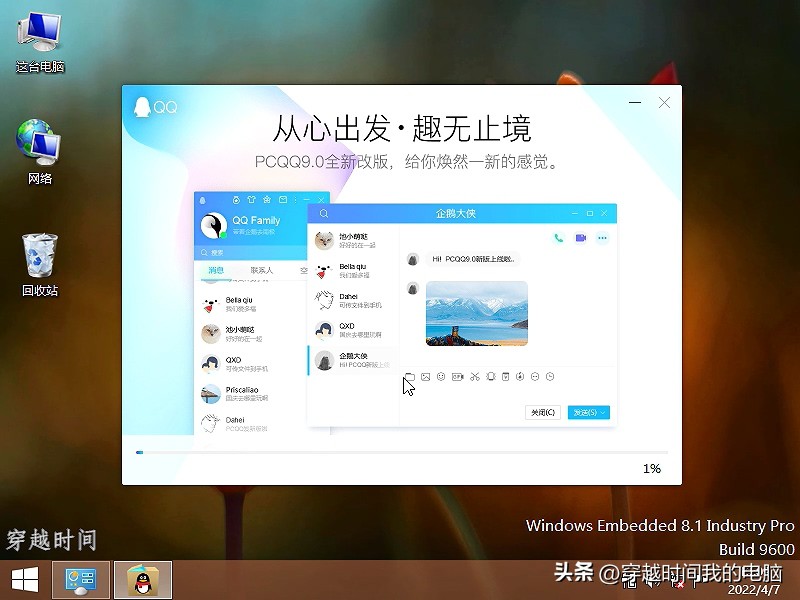Screen dimensions: 800x600
Task: Click the screenshot scissors icon
Action: coord(473,377)
